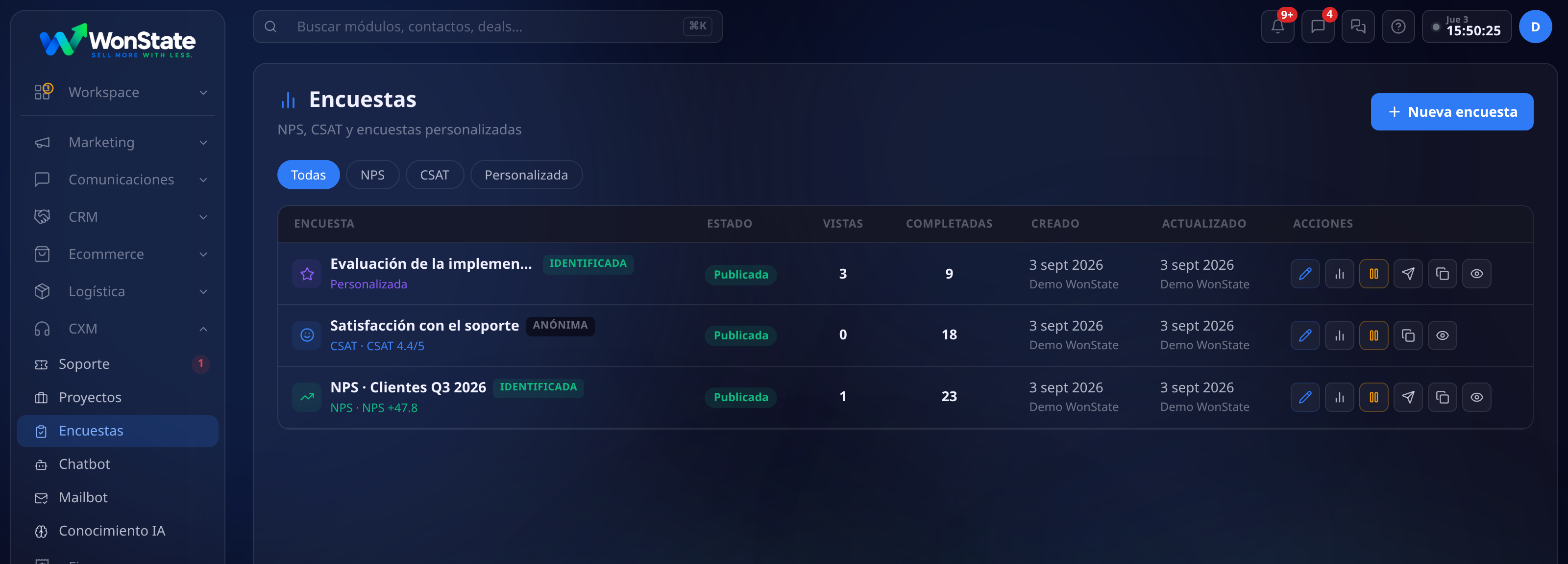Open the help question mark icon
Image resolution: width=1568 pixels, height=564 pixels.
click(x=1398, y=27)
